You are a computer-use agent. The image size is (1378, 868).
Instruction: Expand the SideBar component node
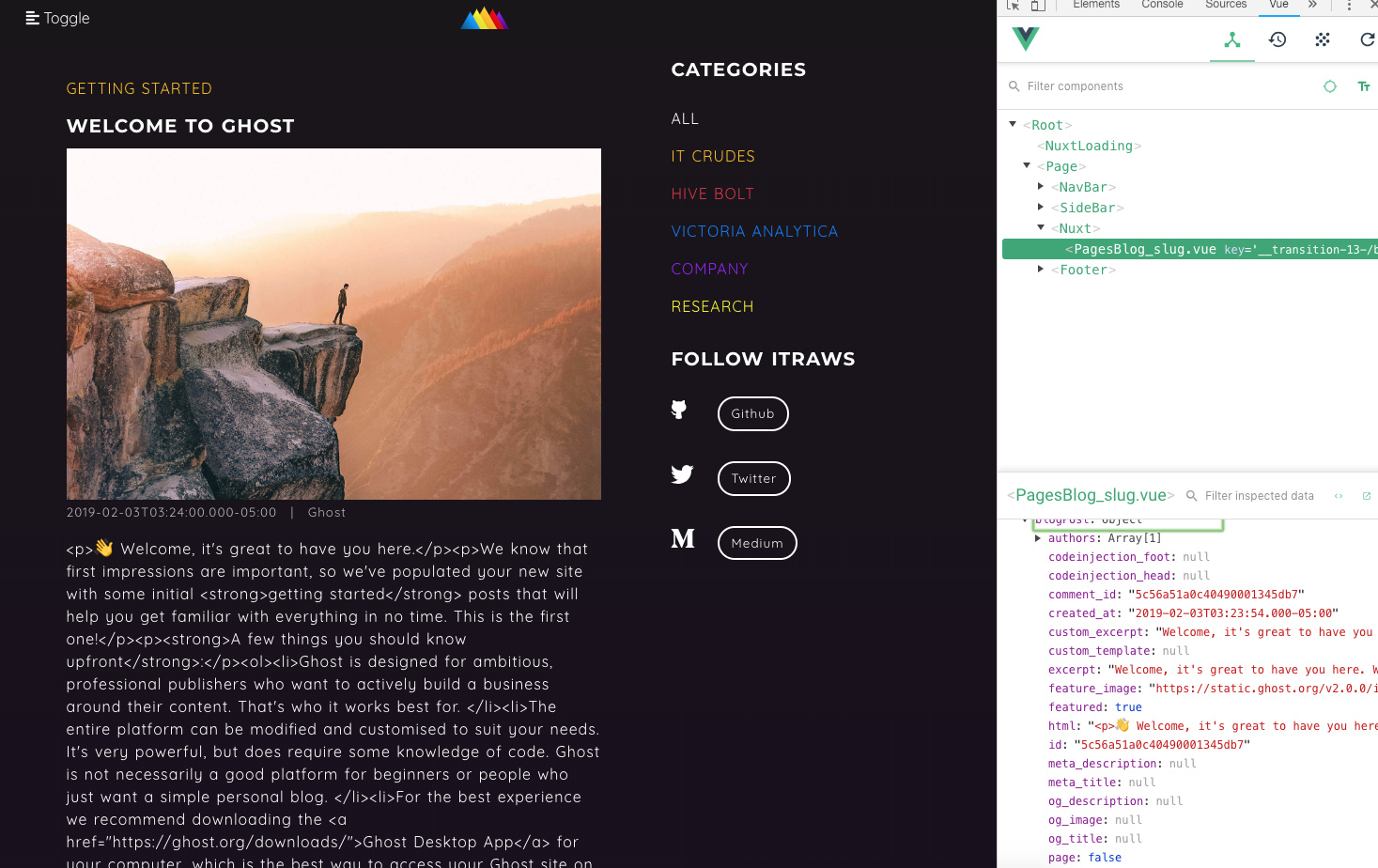(x=1041, y=207)
